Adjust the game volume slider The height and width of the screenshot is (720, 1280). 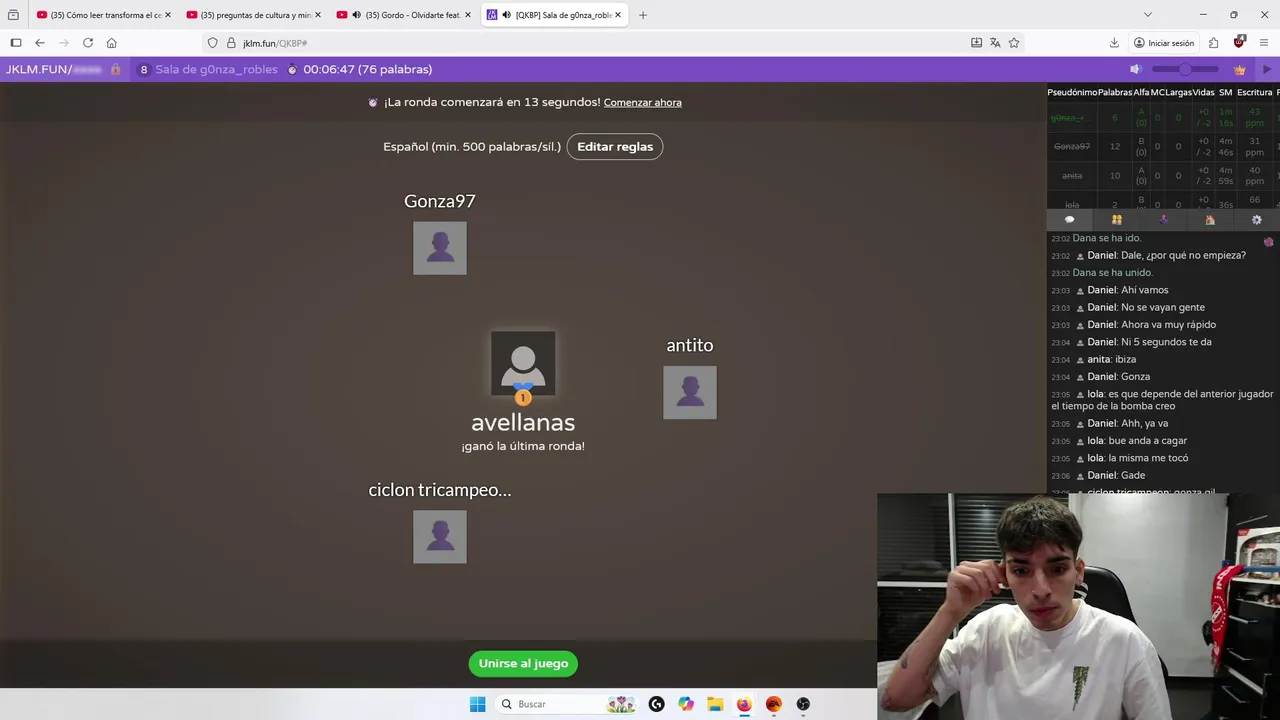pyautogui.click(x=1185, y=69)
